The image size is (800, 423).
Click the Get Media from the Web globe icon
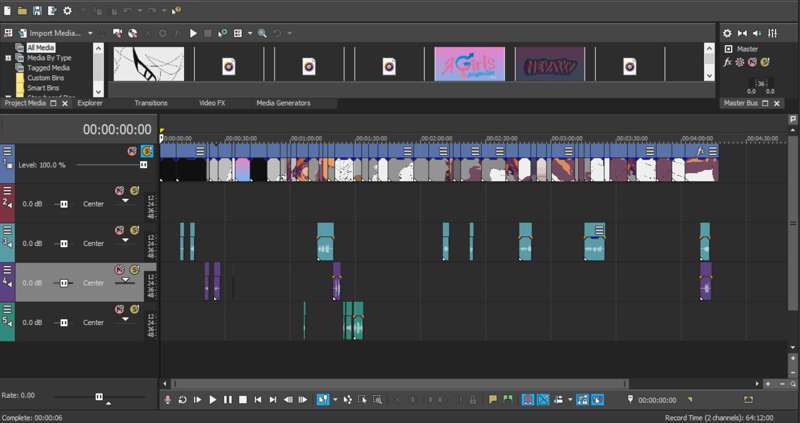(x=133, y=33)
